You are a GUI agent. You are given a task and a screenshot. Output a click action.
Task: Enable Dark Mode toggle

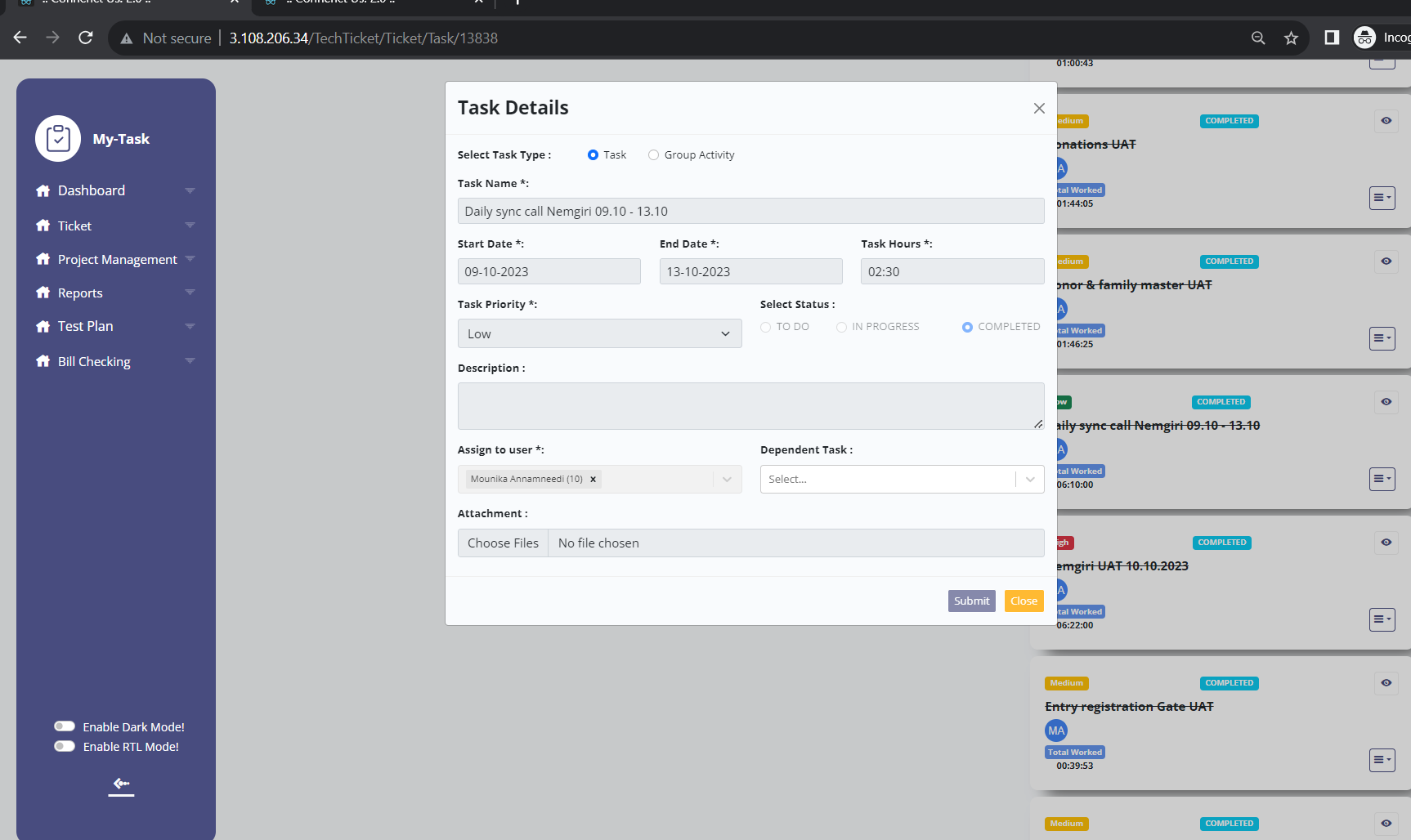click(65, 726)
